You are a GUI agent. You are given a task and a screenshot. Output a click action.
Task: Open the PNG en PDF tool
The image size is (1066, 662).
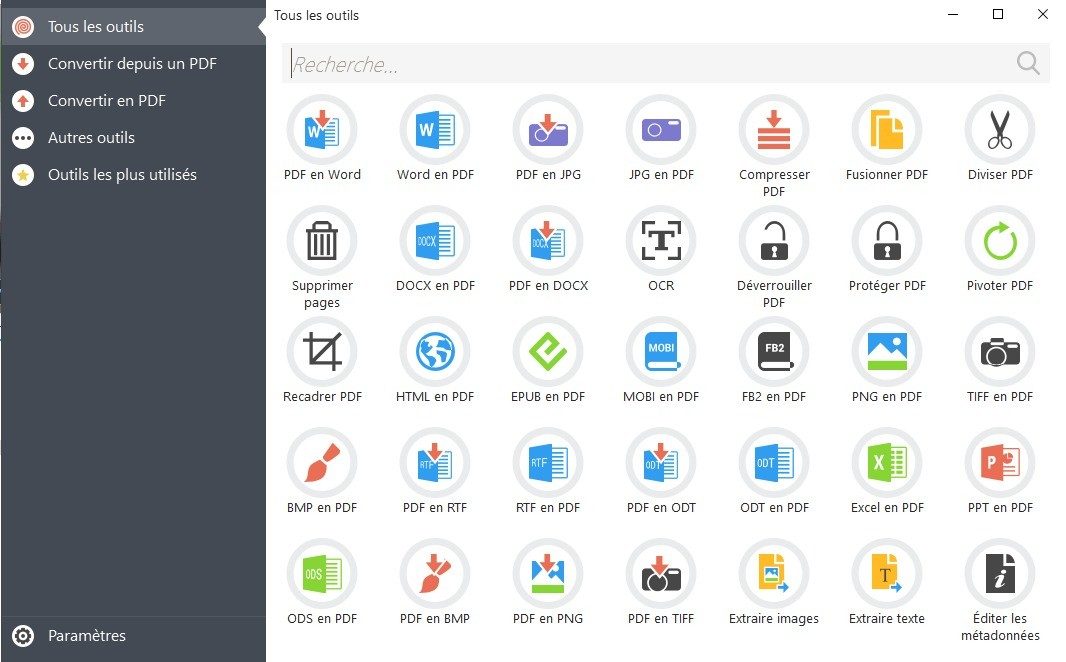point(887,351)
